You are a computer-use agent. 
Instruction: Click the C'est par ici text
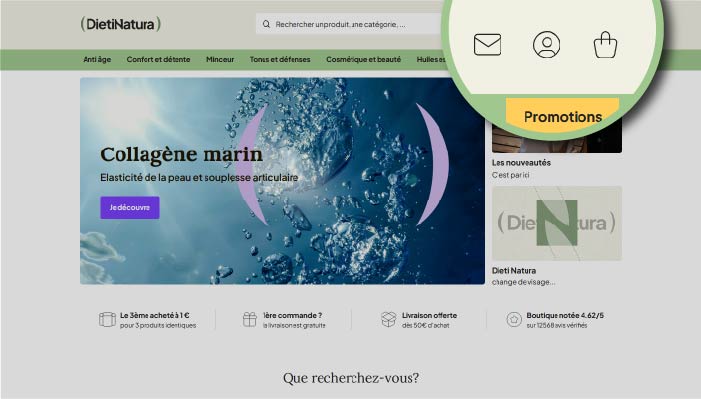pos(511,175)
